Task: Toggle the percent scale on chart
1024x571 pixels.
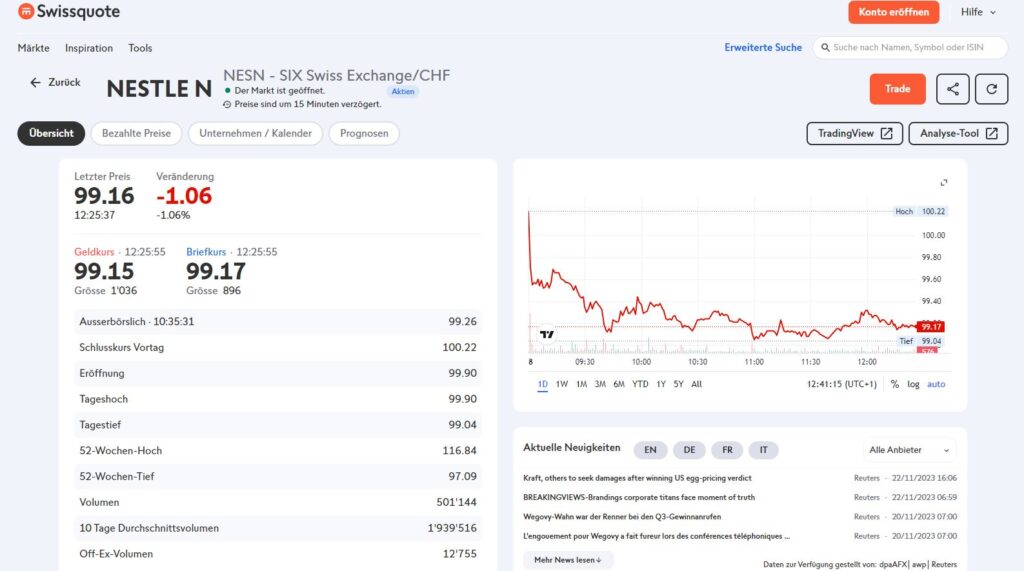Action: click(894, 384)
